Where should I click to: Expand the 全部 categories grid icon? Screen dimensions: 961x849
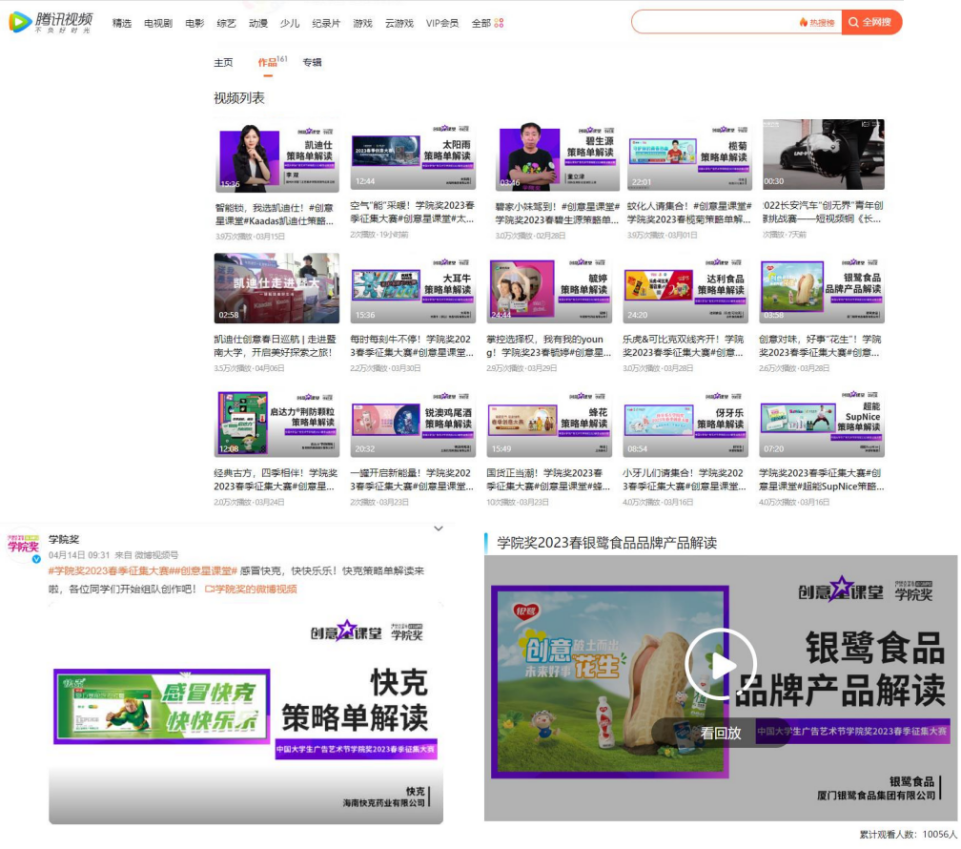499,23
